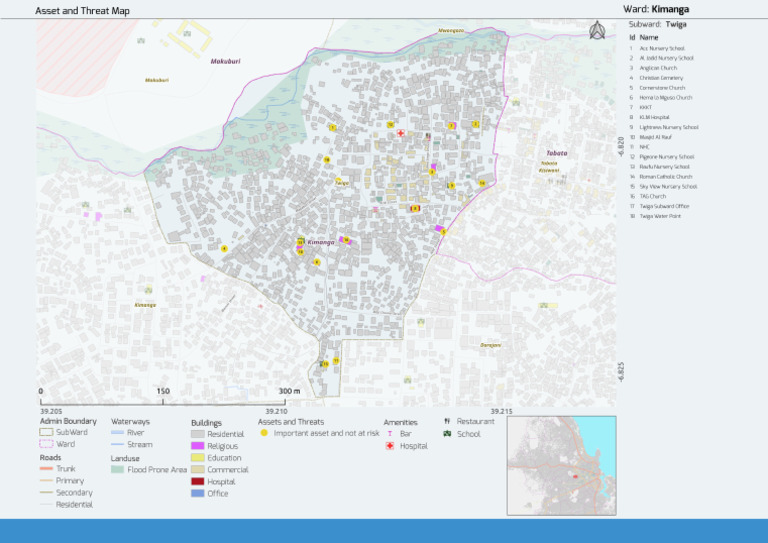Select the Residential buildings gray swatch

198,435
